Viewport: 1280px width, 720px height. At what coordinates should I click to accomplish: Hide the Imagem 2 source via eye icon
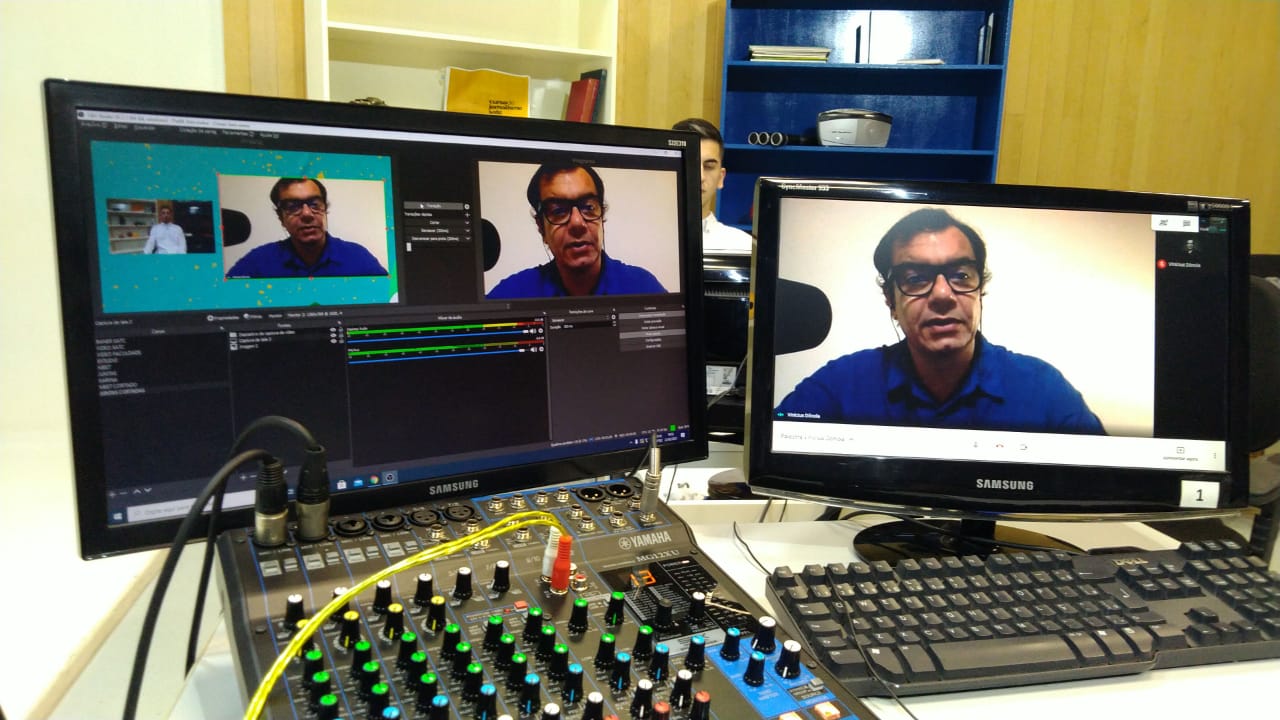point(333,341)
